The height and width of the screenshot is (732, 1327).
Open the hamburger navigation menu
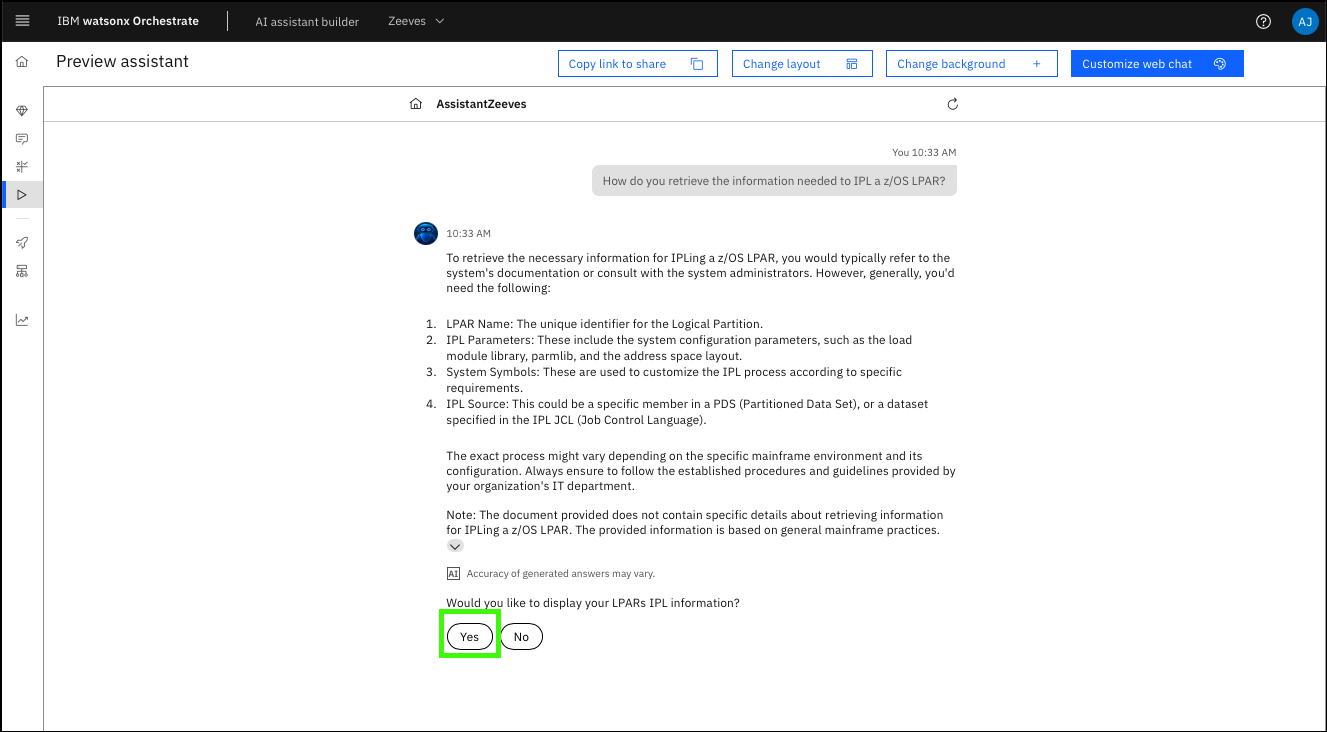click(22, 21)
